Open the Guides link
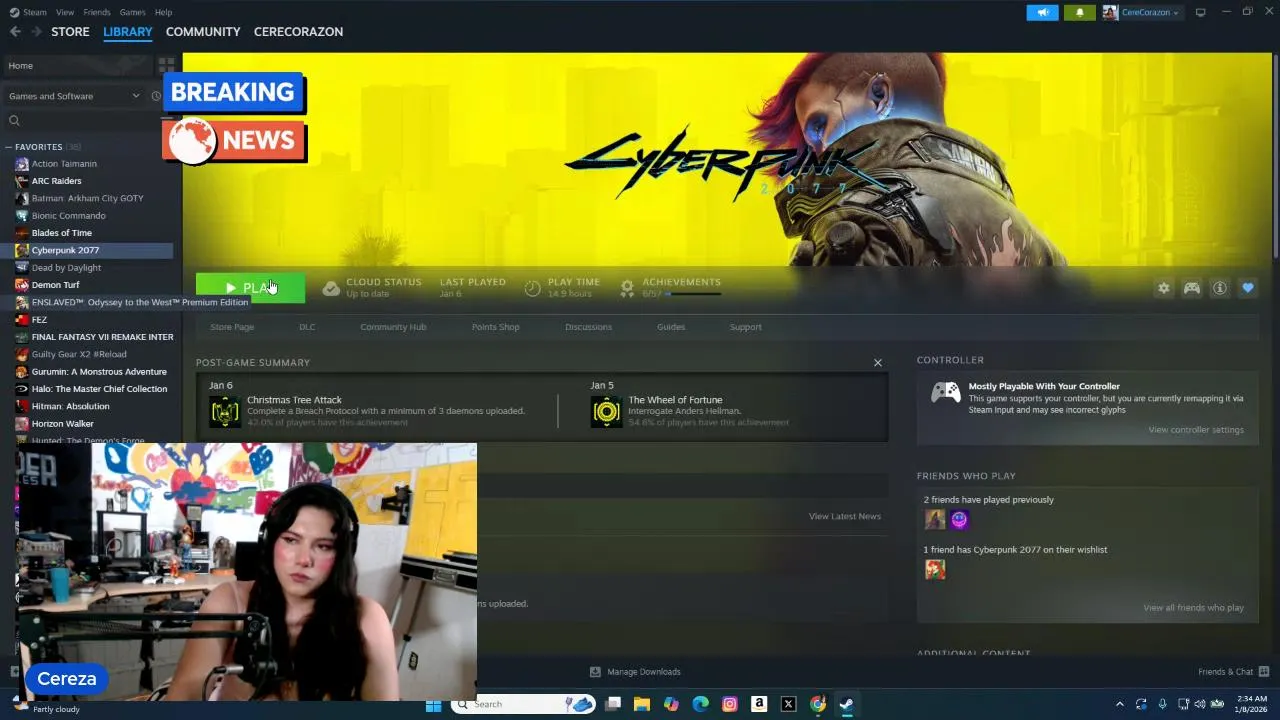This screenshot has width=1280, height=720. 671,327
